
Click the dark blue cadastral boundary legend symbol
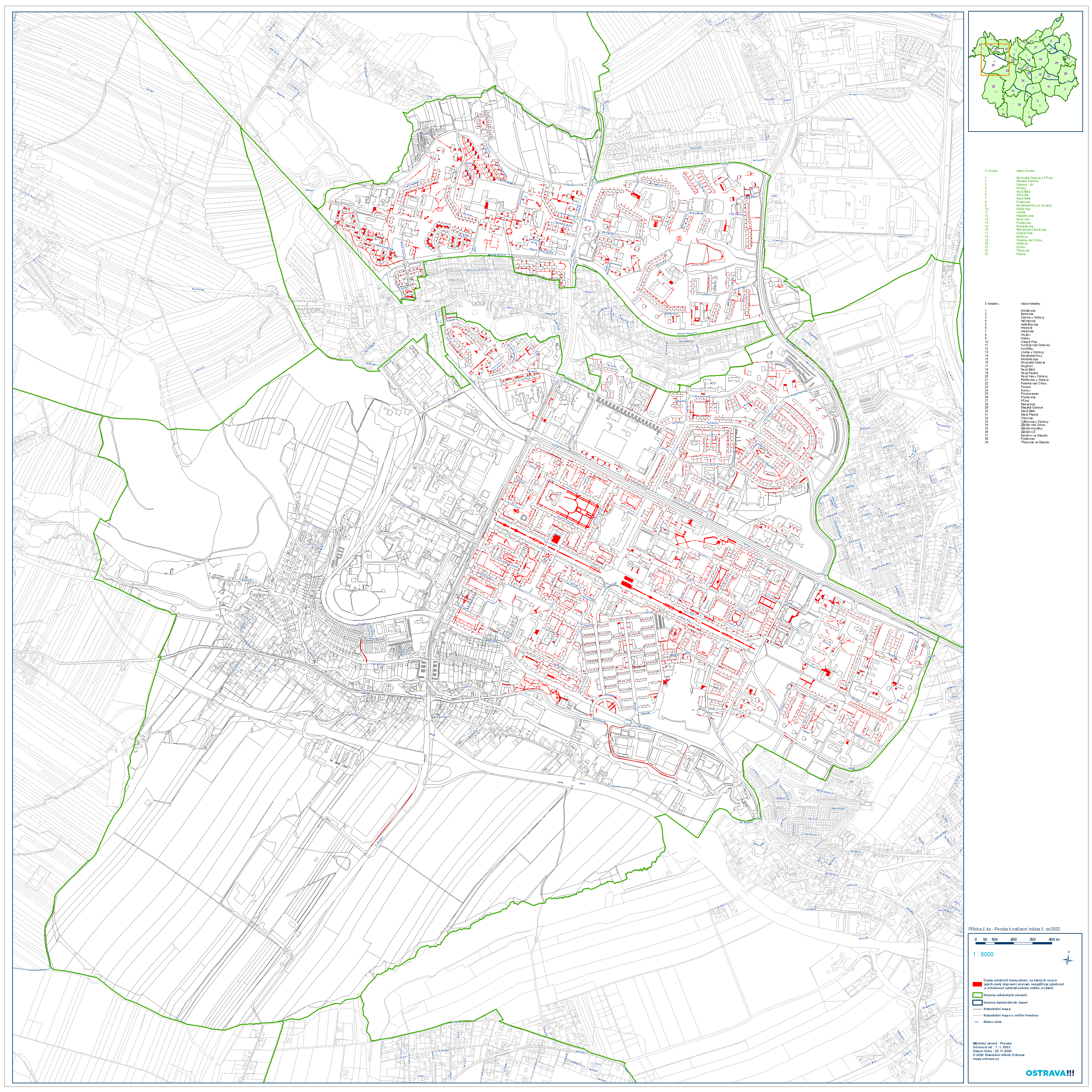pos(978,1003)
